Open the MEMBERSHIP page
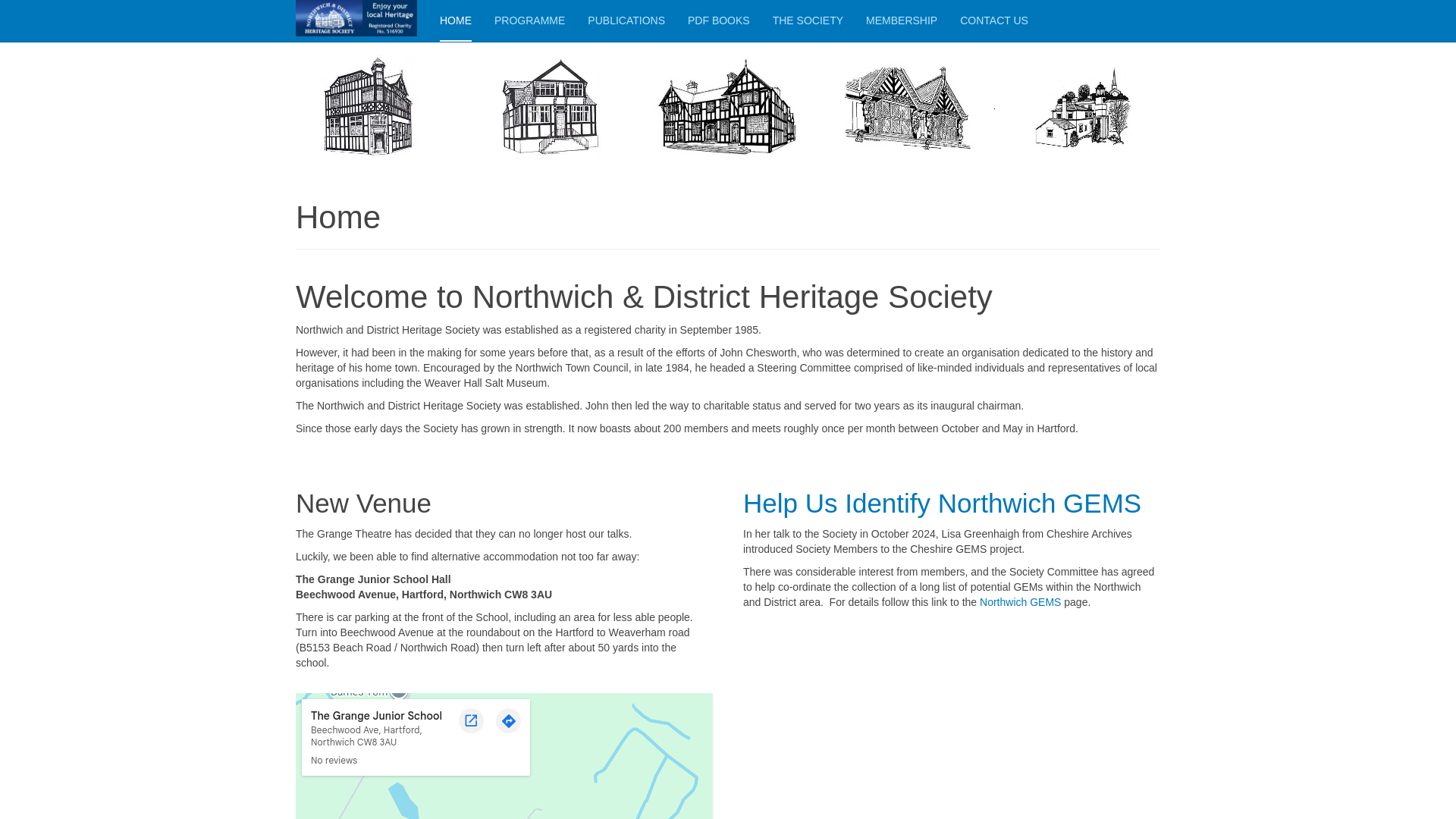Screen dimensions: 1456x819 click(x=902, y=20)
